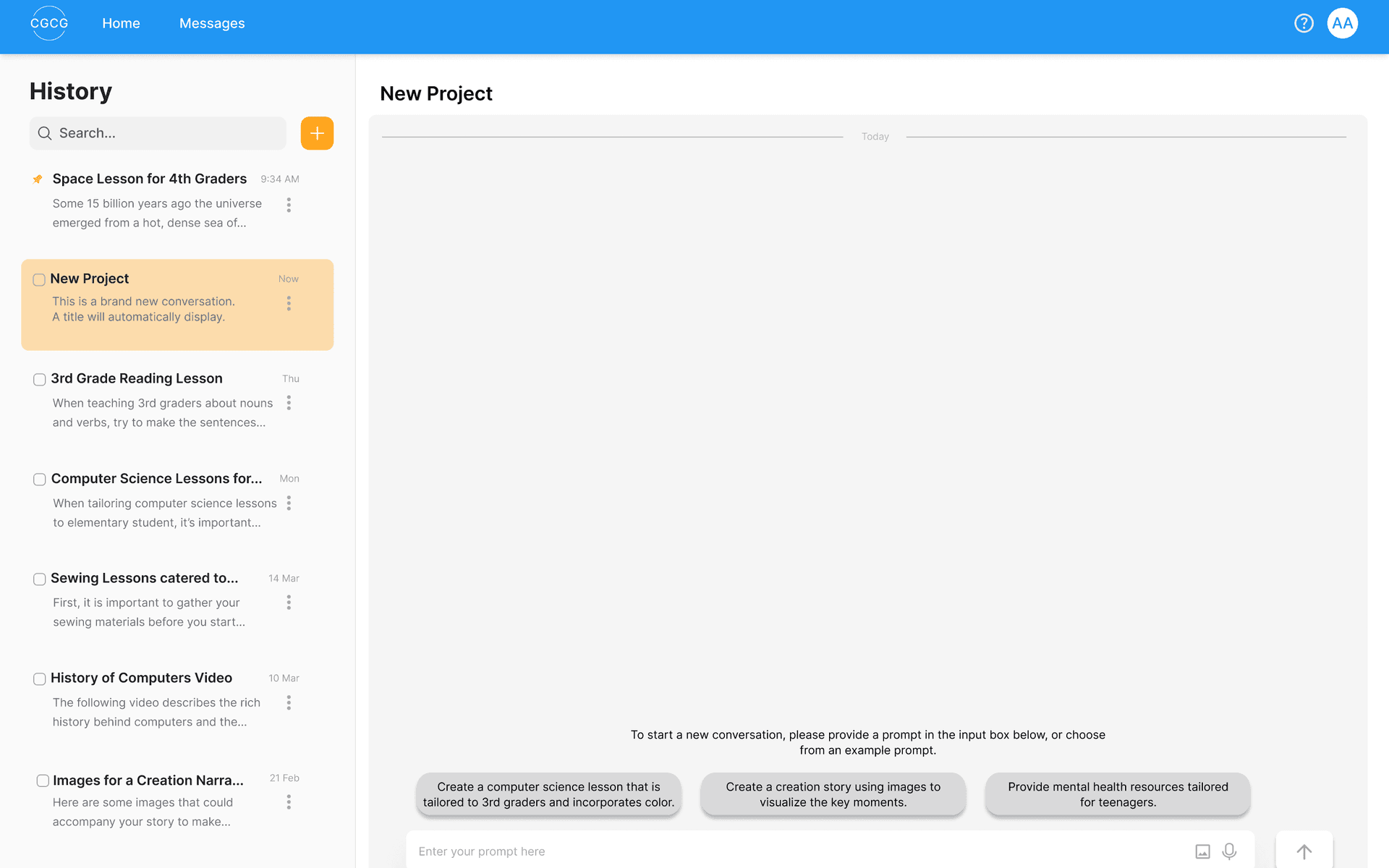Open options menu for Space Lesson conversation
This screenshot has width=1389, height=868.
point(289,205)
